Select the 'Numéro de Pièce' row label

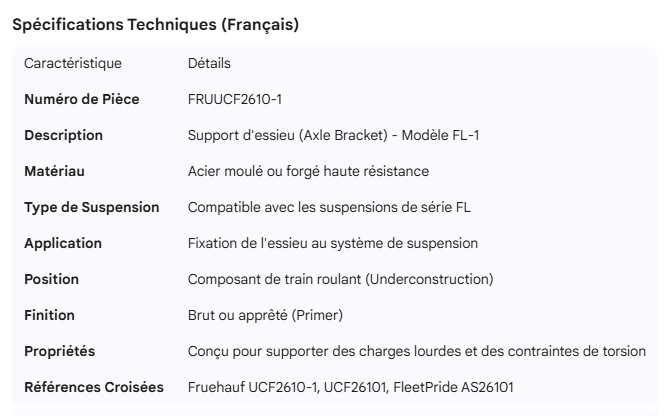pos(81,99)
